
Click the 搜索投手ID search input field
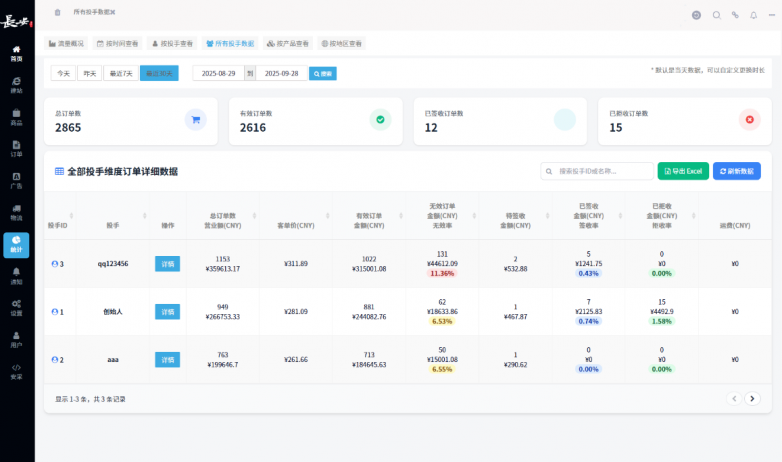[597, 171]
